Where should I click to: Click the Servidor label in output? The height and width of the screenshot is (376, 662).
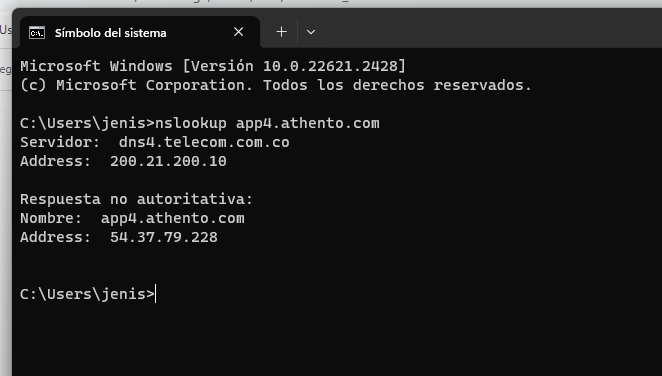tap(60, 142)
